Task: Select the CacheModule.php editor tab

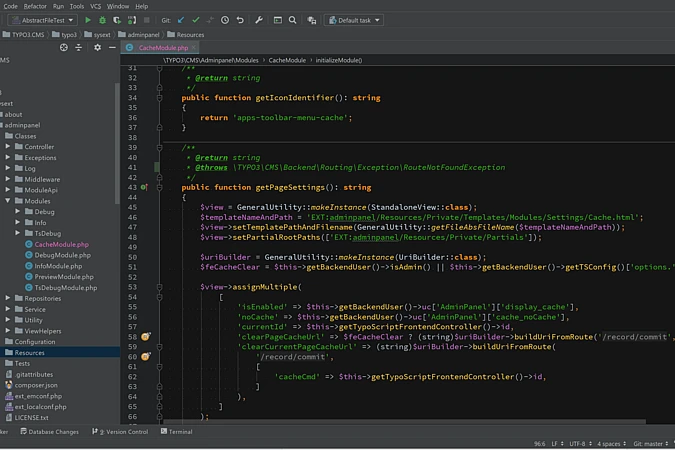Action: (x=162, y=47)
